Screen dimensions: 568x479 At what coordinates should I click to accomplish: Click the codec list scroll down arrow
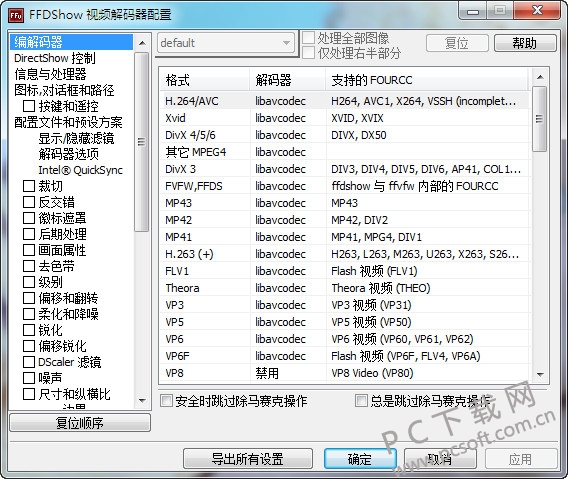pyautogui.click(x=540, y=374)
